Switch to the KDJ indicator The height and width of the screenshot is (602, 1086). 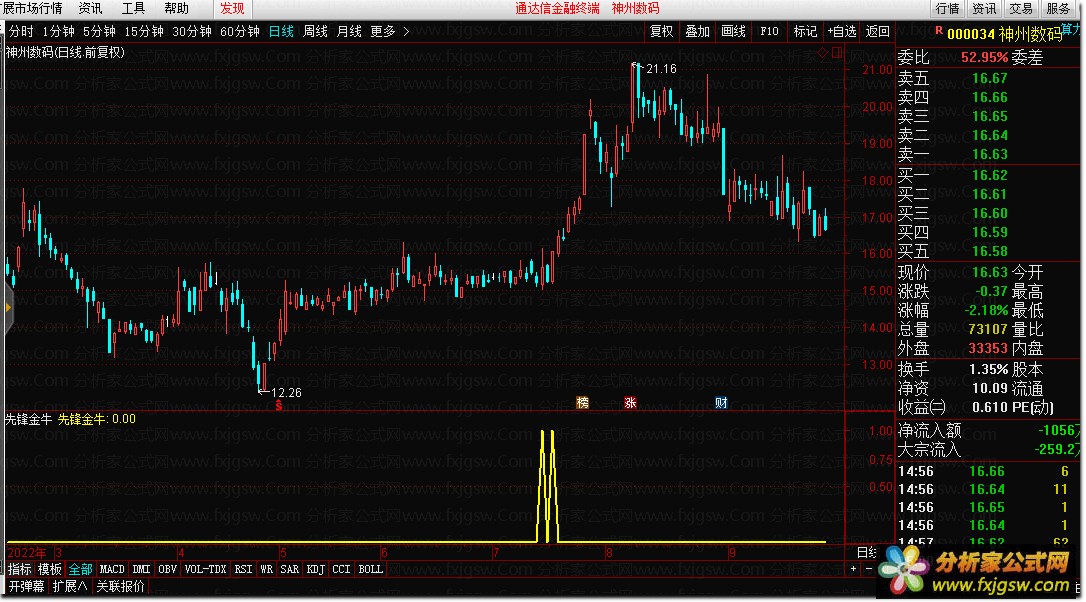316,569
